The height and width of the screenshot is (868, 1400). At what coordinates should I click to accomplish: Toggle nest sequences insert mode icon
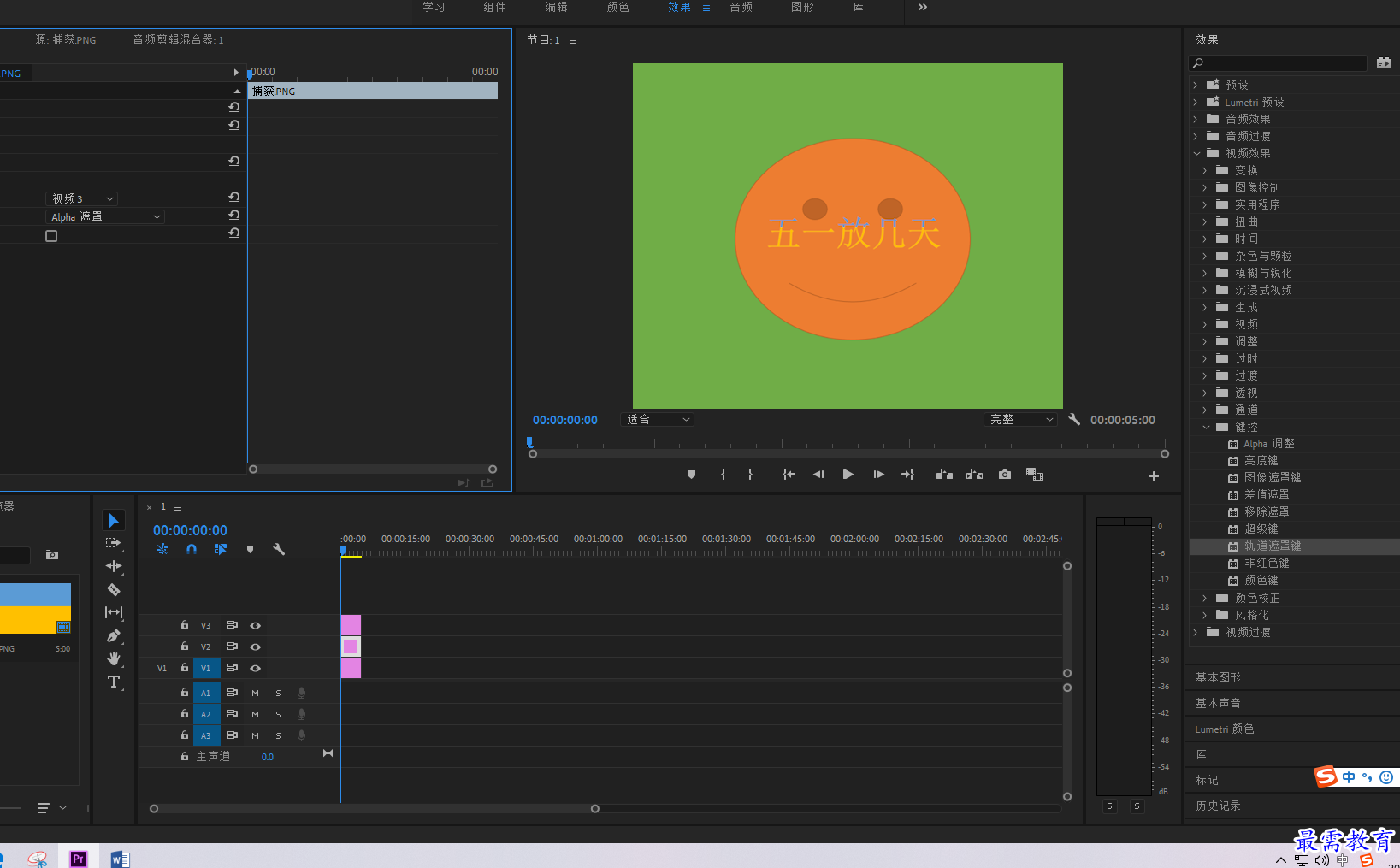tap(162, 549)
